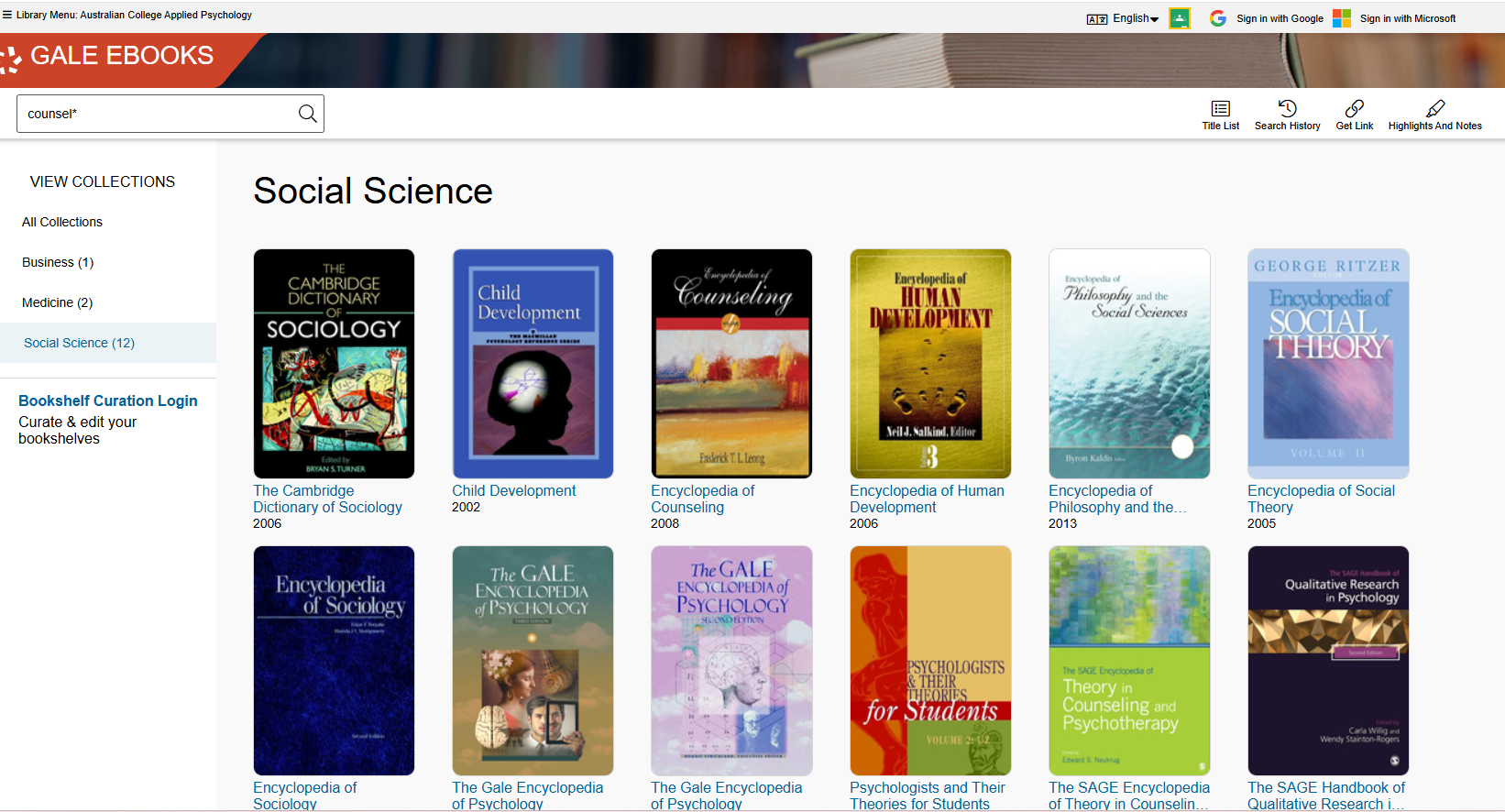Open Encyclopedia of Philosophy and Social Sciences cover
Screen dimensions: 1505x812
point(1129,364)
